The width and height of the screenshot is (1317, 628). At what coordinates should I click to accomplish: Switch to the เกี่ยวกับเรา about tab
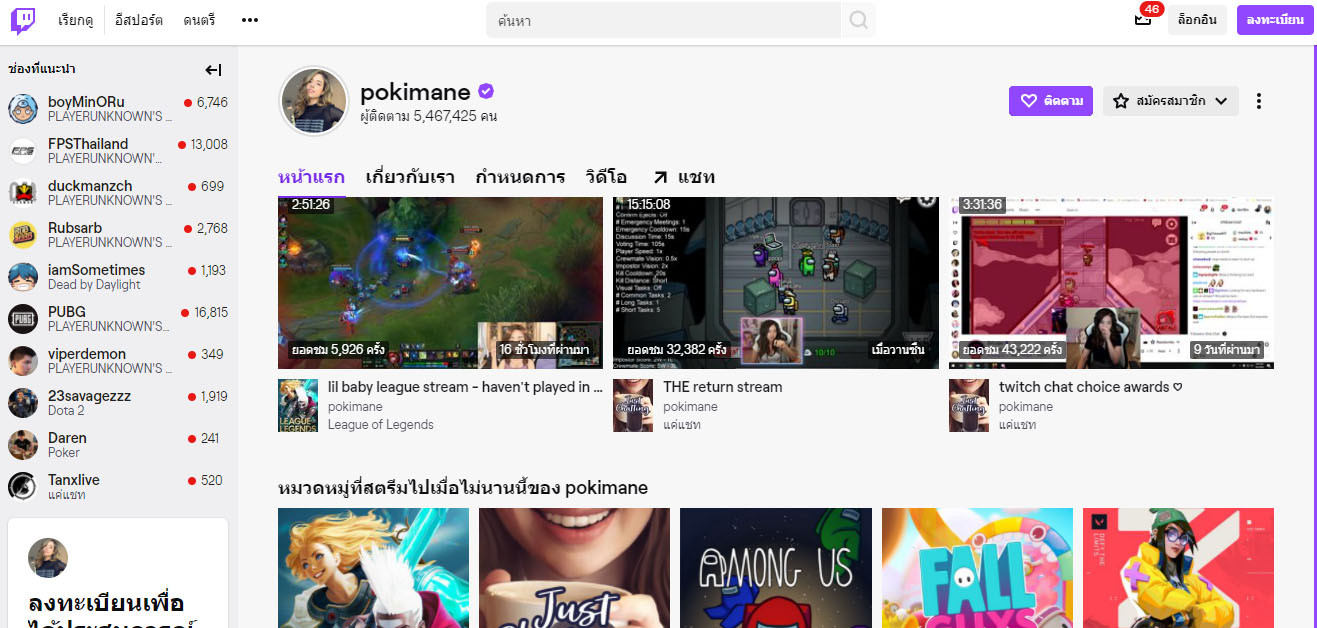[x=410, y=177]
